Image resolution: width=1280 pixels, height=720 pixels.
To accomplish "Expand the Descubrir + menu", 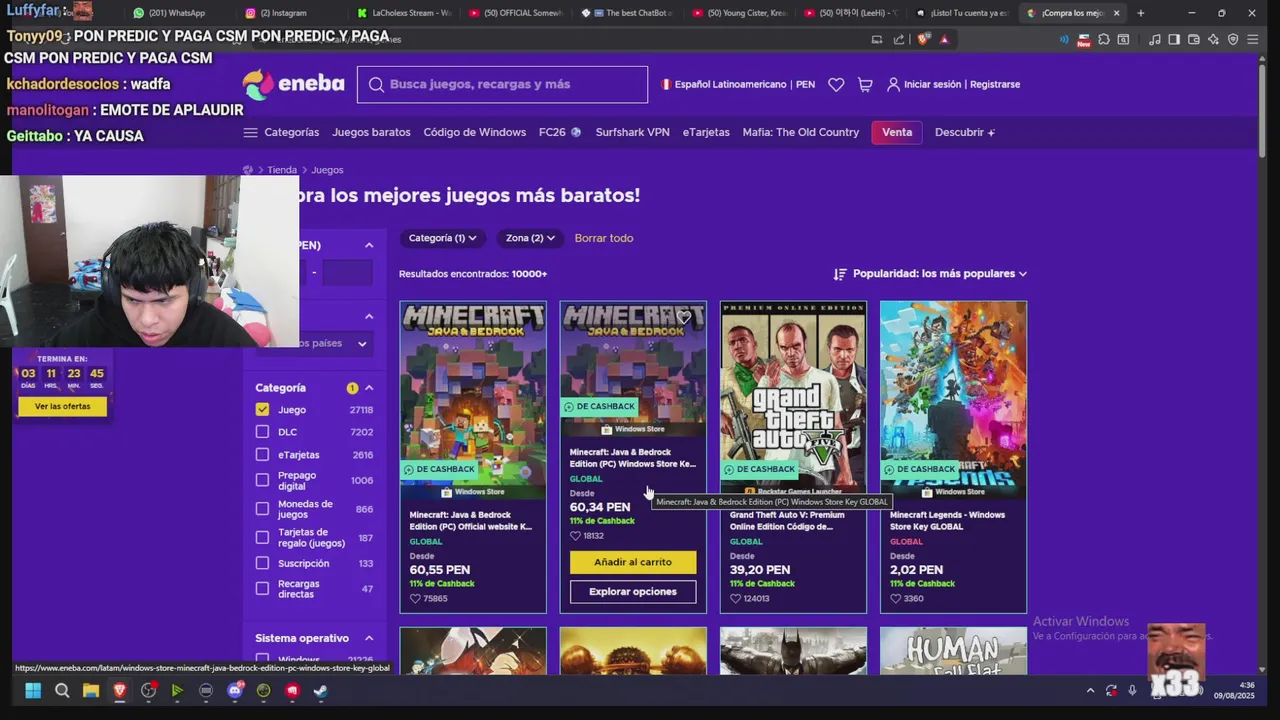I will click(965, 132).
